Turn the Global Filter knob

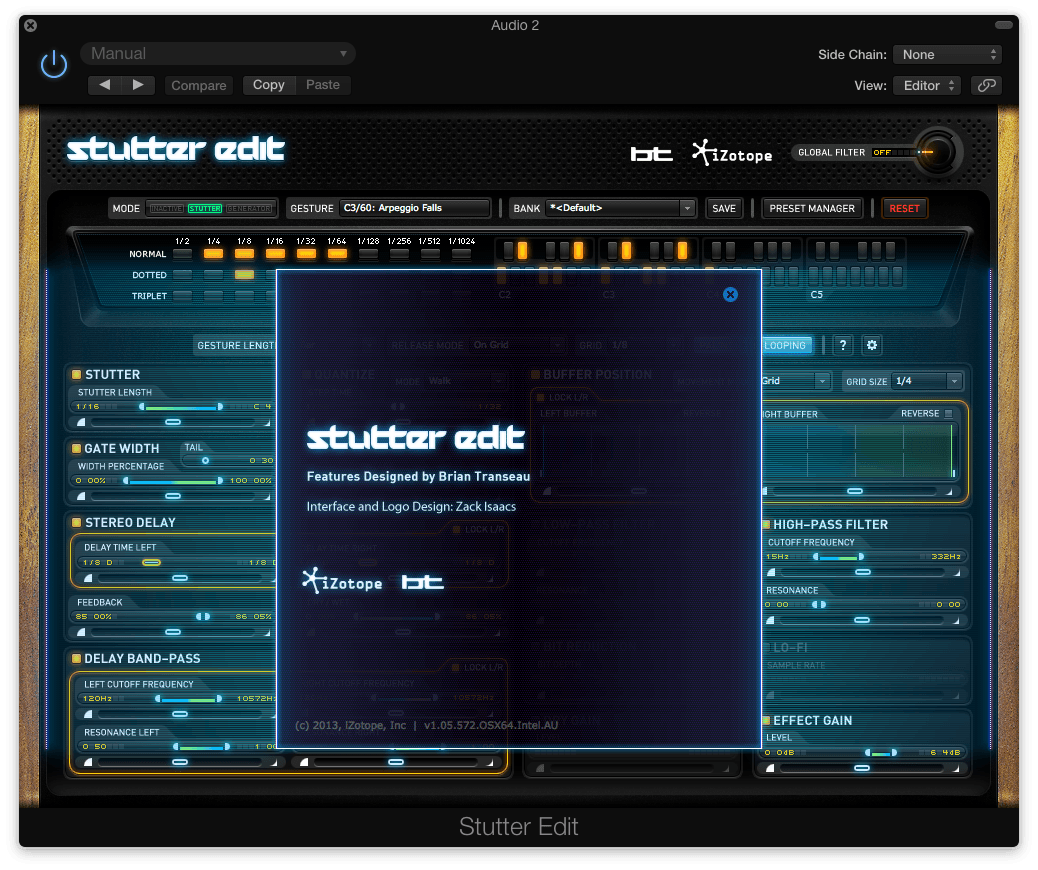click(937, 152)
